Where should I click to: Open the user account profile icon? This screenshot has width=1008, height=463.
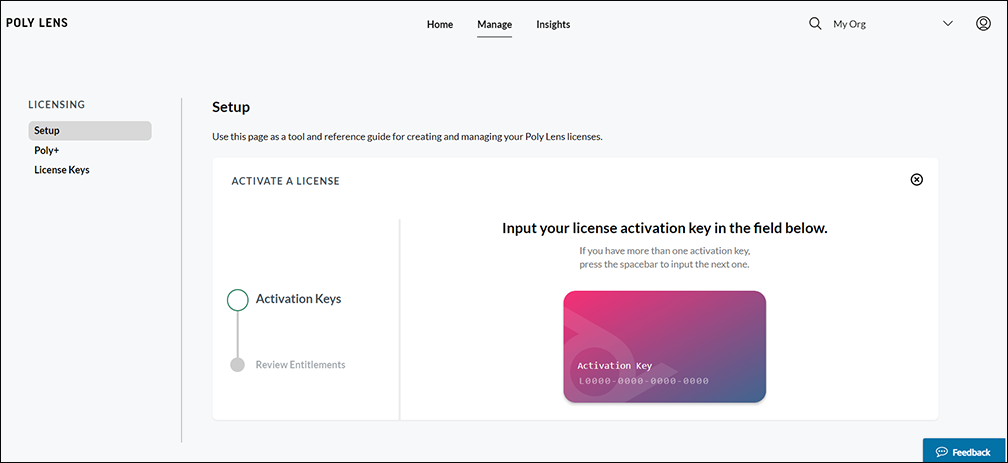(983, 24)
